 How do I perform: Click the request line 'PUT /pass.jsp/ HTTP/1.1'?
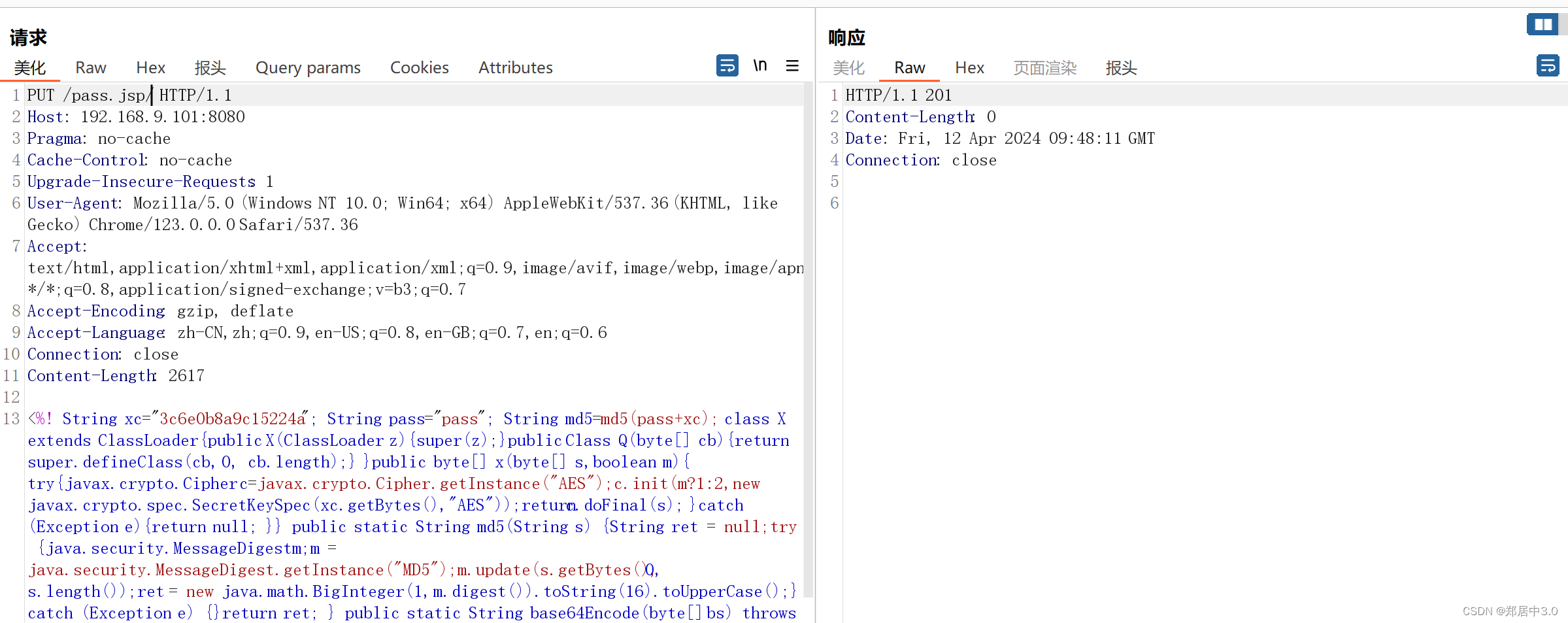click(x=129, y=95)
